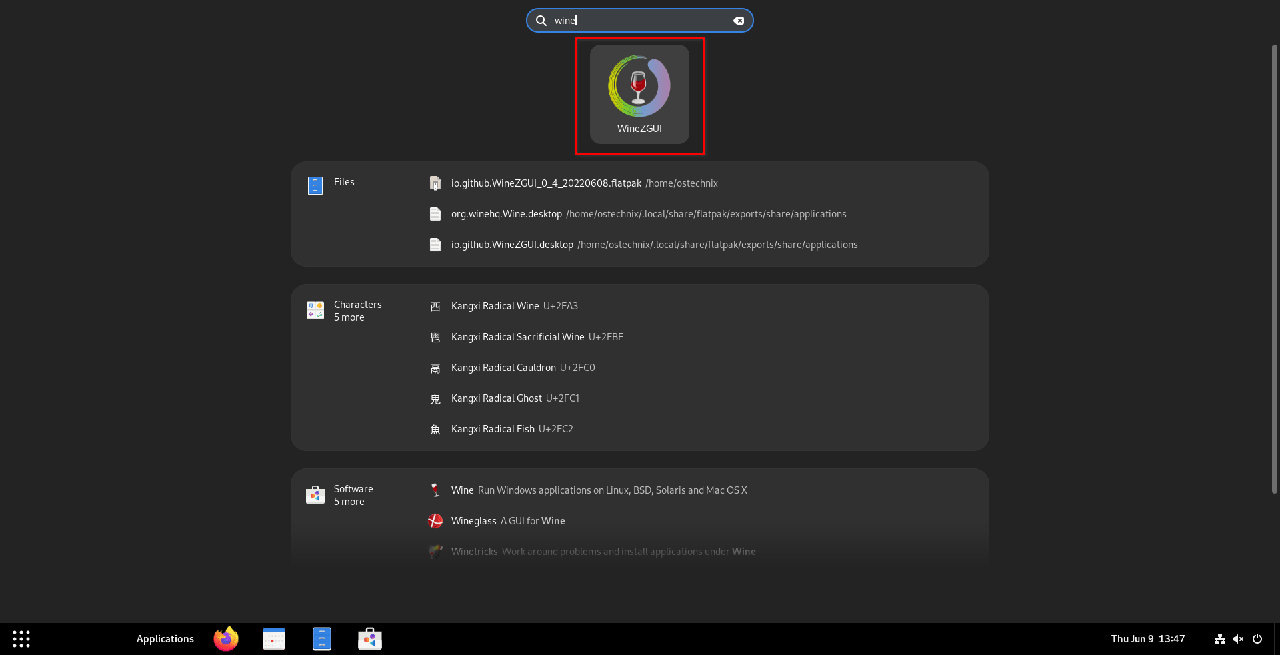Clear the search text with the backspace icon
This screenshot has height=655, width=1280.
point(738,21)
